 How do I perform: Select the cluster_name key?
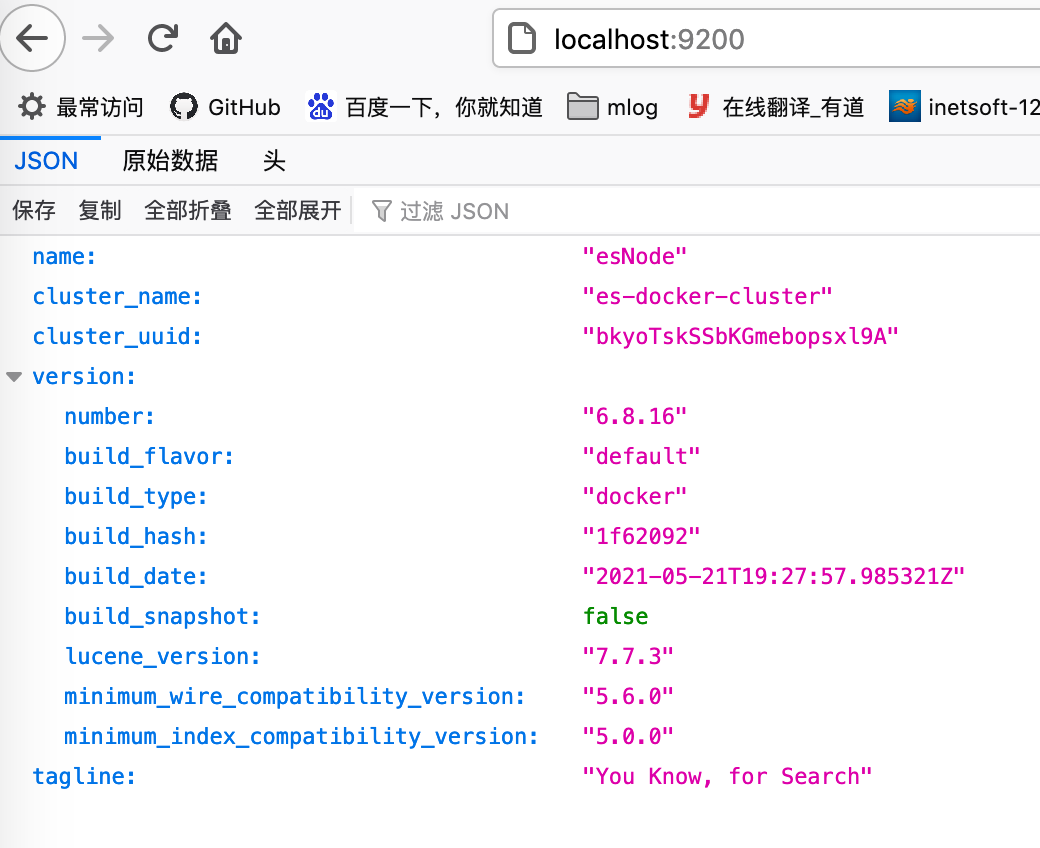tap(117, 296)
